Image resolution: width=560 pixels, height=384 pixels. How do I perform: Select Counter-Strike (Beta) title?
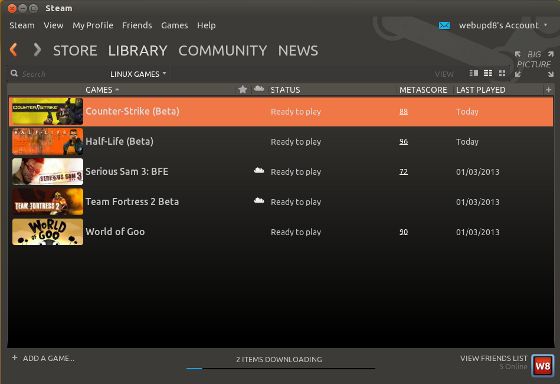click(x=132, y=111)
